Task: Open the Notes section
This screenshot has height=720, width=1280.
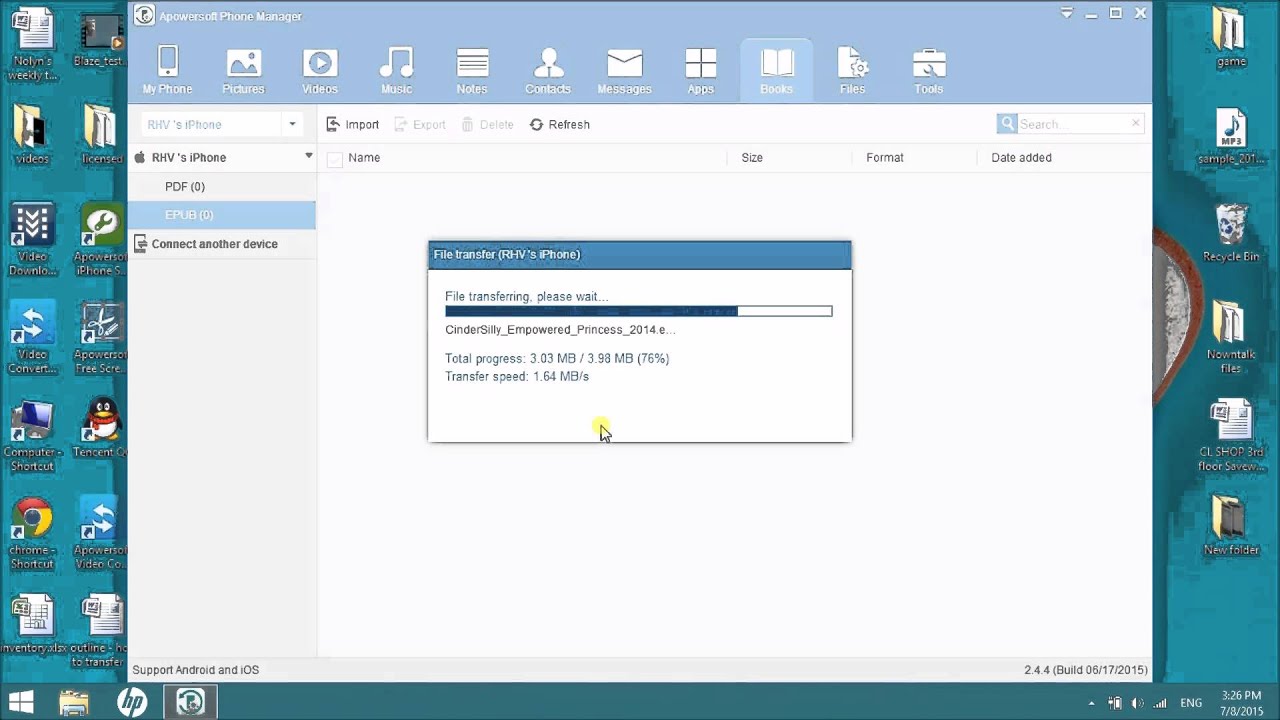Action: tap(472, 70)
